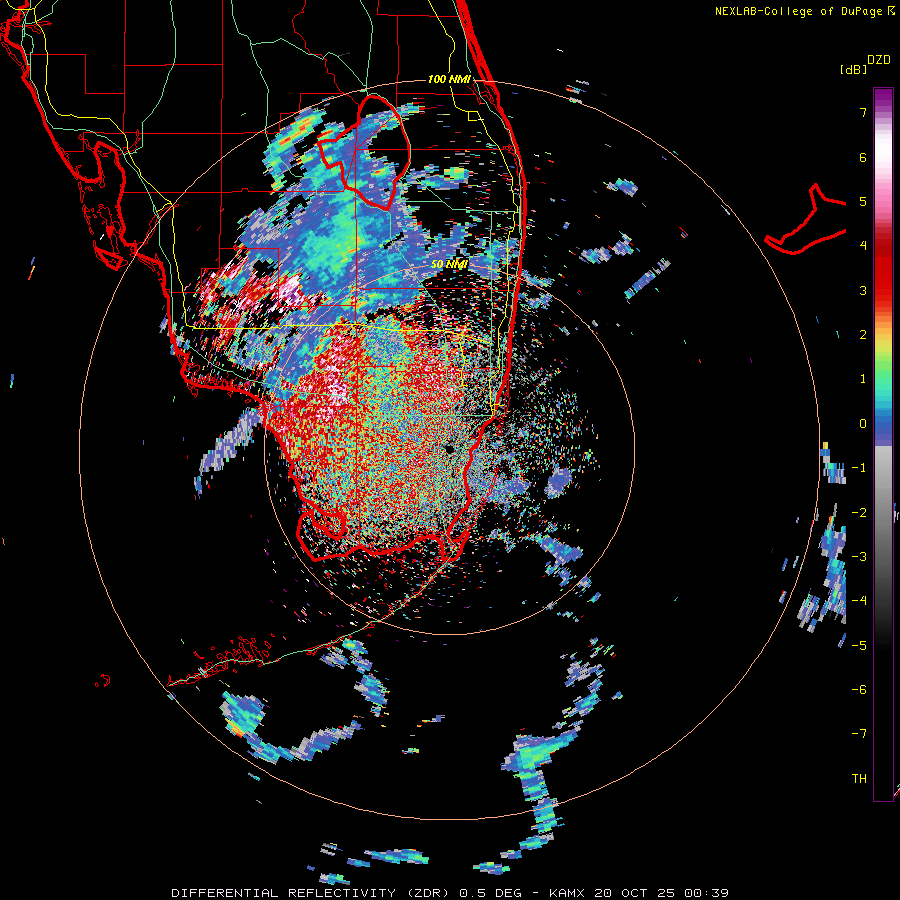Click the 2 value on color scale
Image resolution: width=900 pixels, height=900 pixels.
[863, 335]
